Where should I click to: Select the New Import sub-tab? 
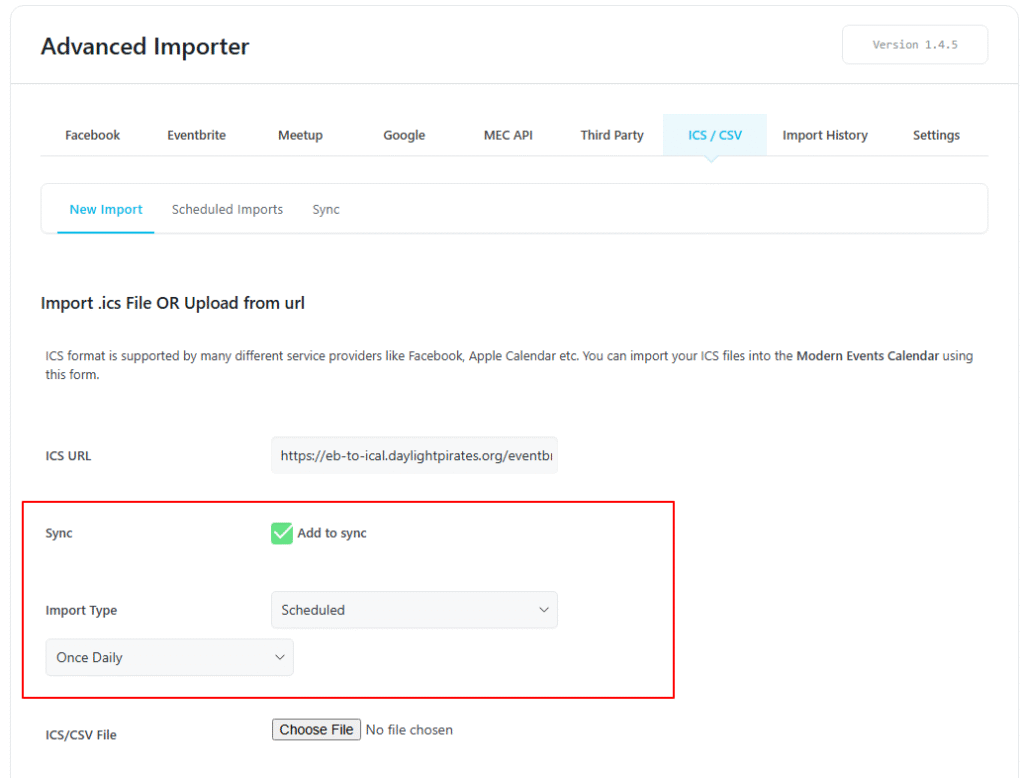(106, 209)
